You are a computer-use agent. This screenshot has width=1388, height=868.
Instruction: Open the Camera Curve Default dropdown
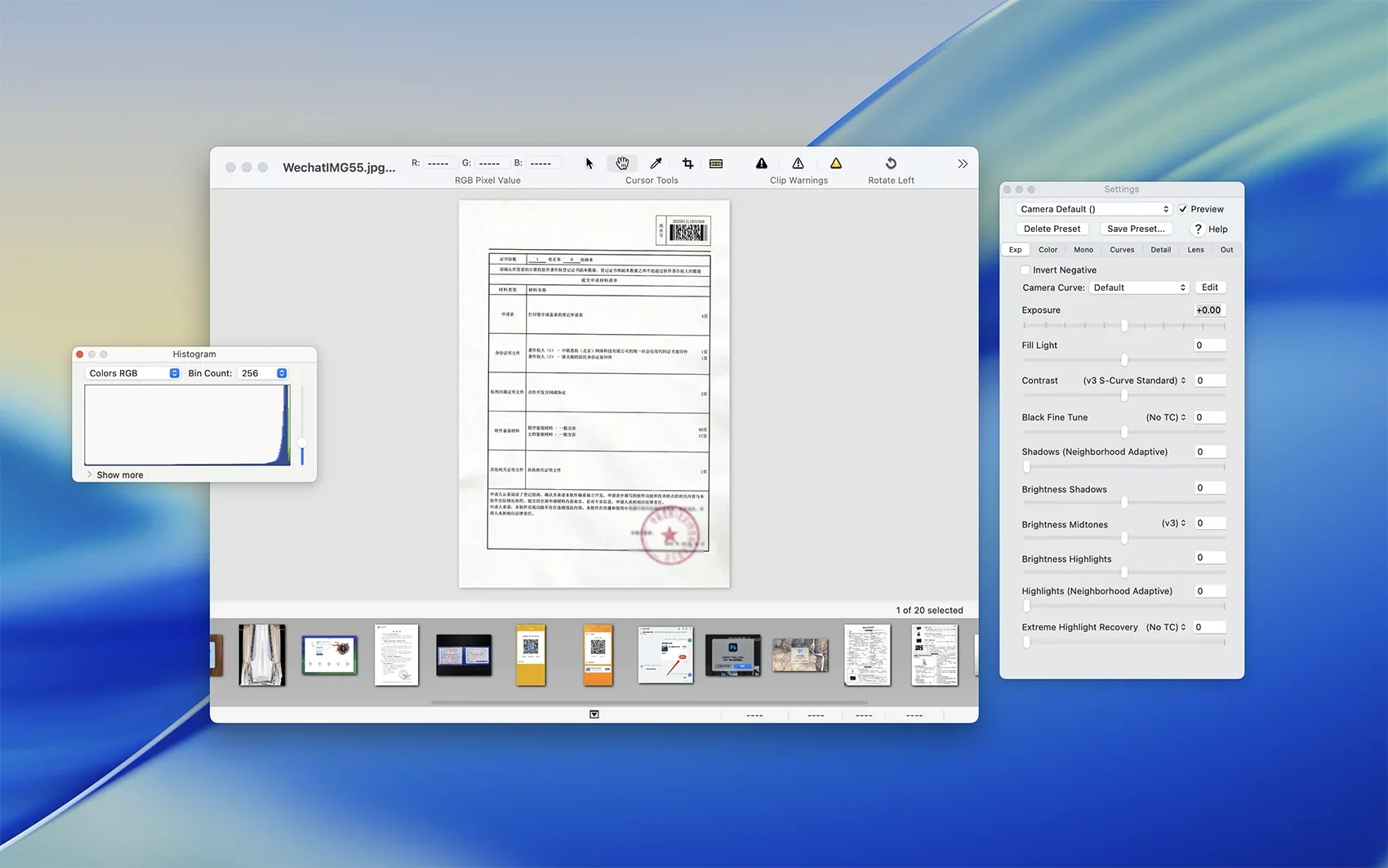pyautogui.click(x=1139, y=287)
